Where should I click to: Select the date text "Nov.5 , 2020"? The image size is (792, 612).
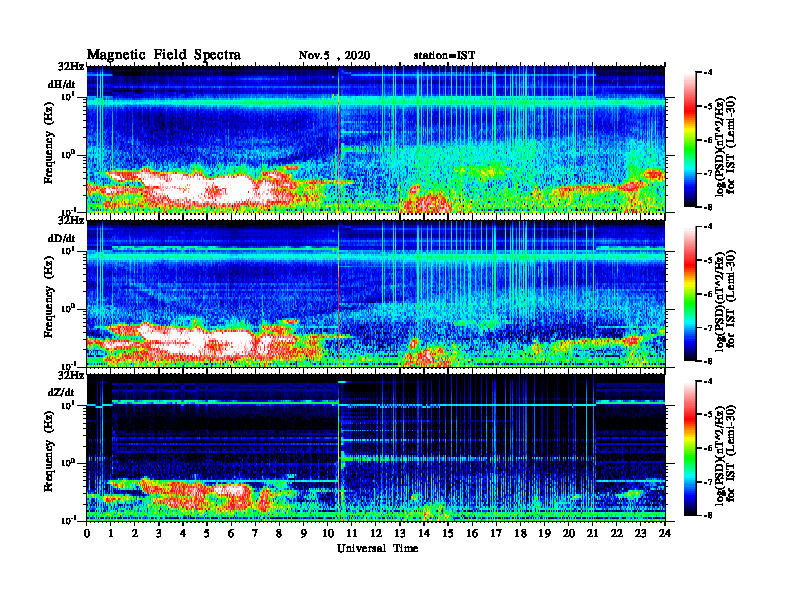(334, 56)
